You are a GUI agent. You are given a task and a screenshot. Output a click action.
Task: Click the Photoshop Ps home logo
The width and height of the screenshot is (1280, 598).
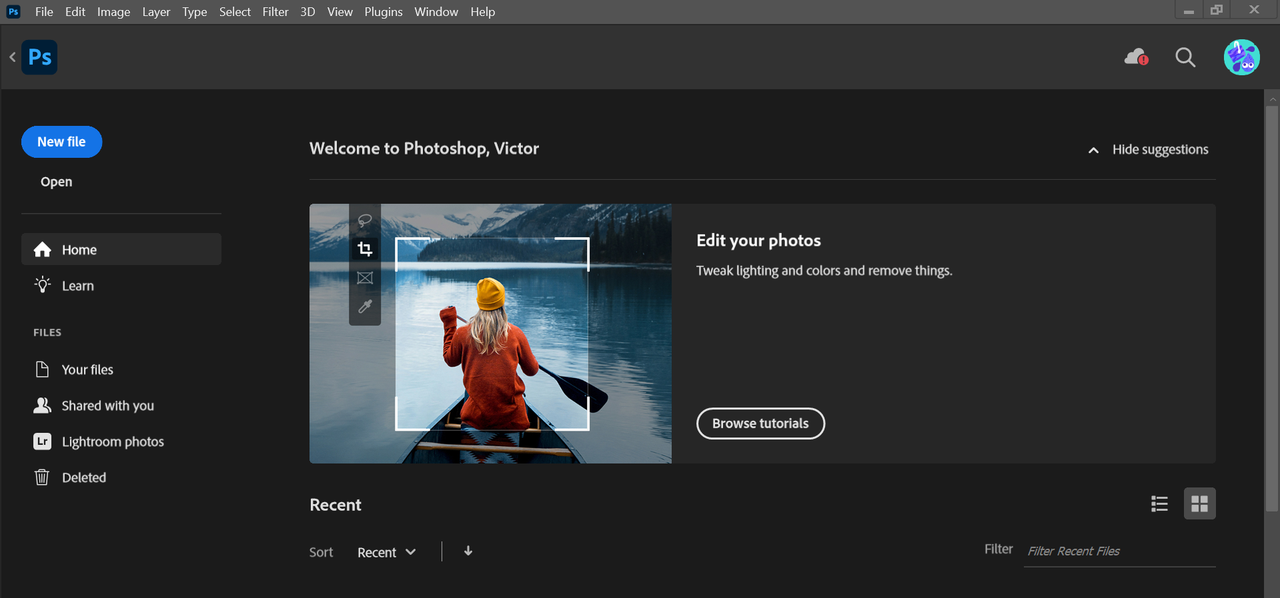[x=40, y=57]
